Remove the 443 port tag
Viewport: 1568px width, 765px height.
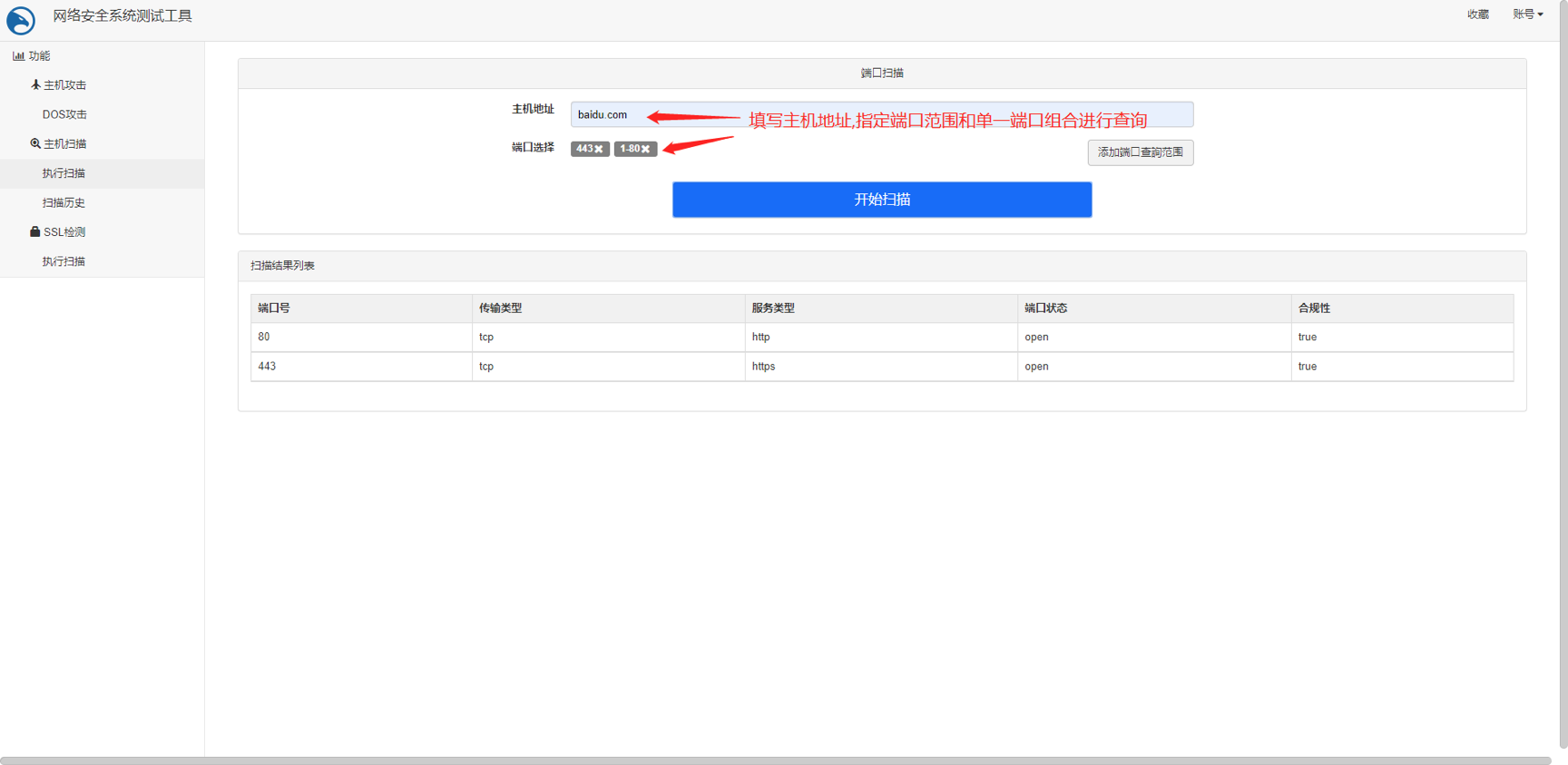[599, 150]
